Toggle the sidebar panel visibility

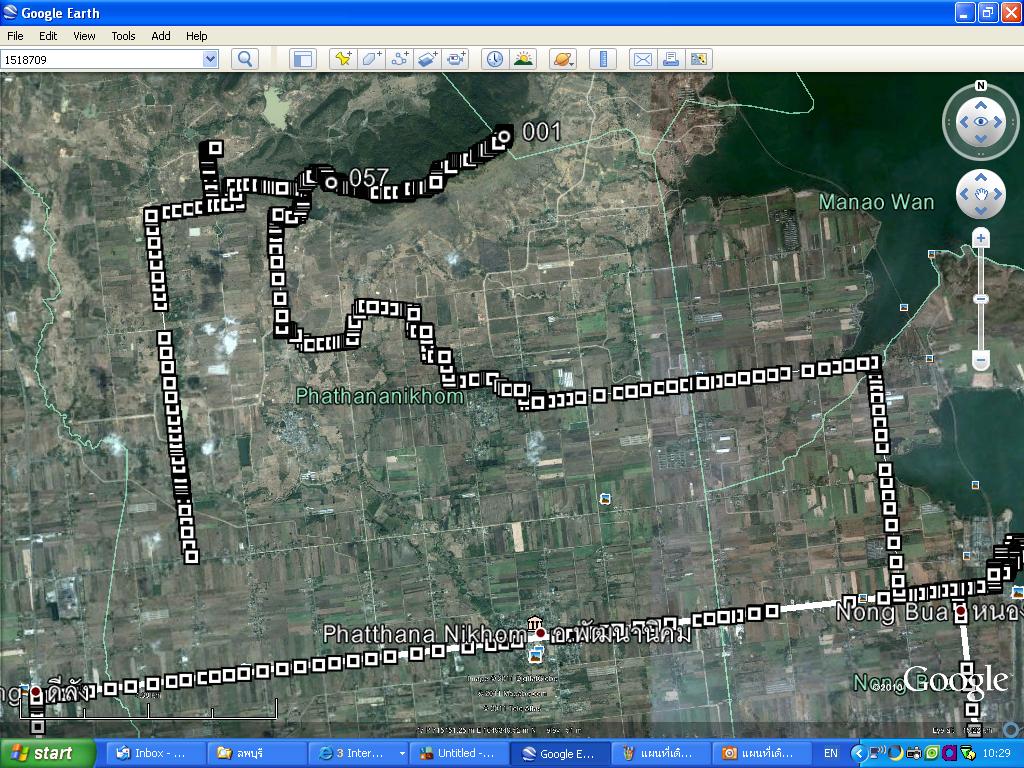[302, 59]
